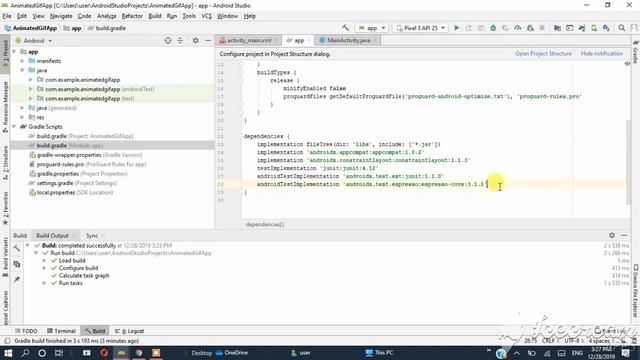Click the filter icon in Build panel sidebar
The image size is (640, 360).
click(x=17, y=264)
